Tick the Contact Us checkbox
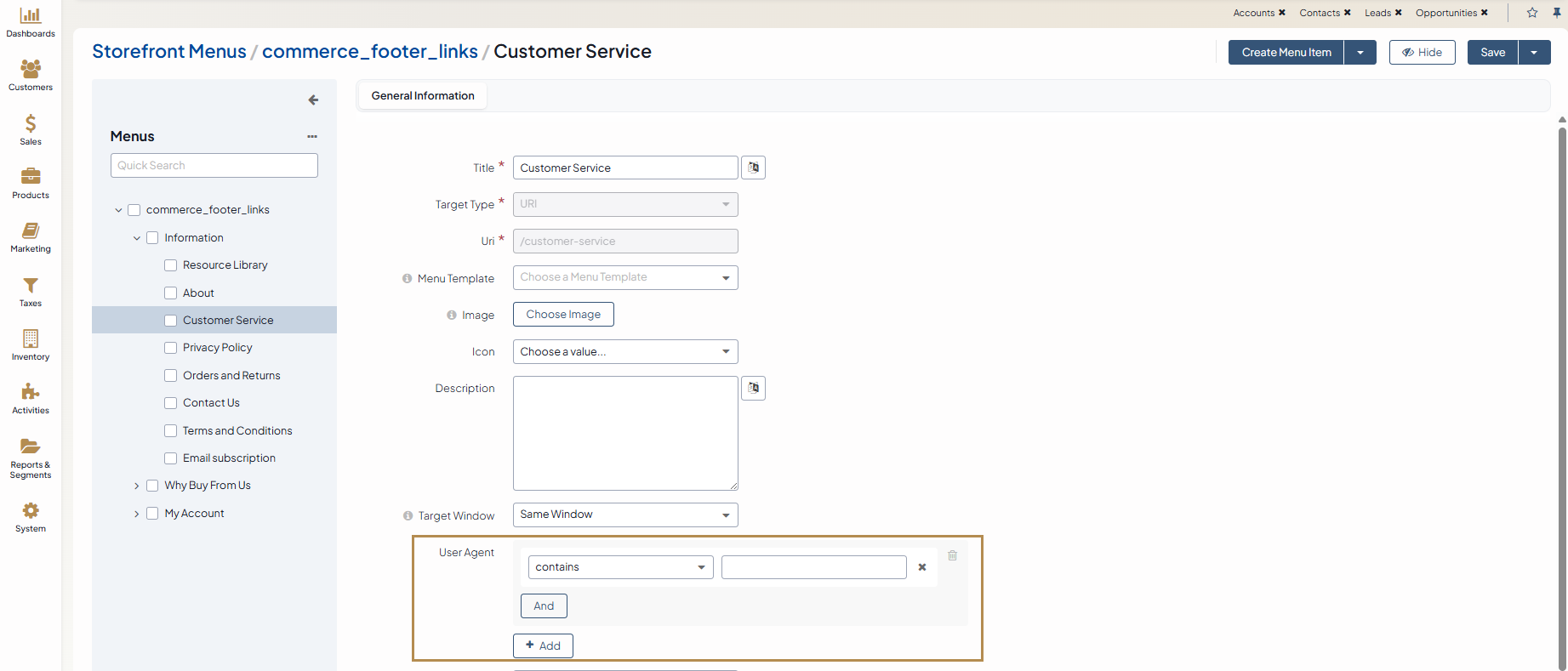 click(171, 403)
